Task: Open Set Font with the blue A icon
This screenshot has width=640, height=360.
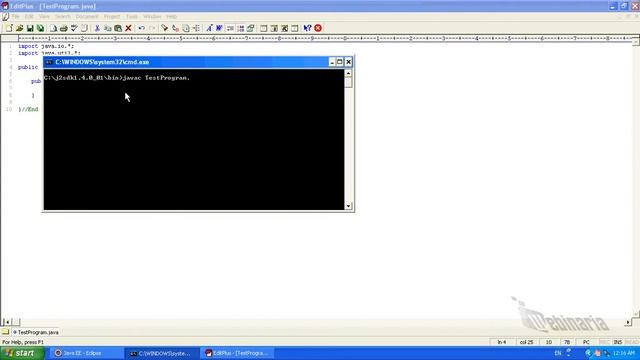Action: 209,28
